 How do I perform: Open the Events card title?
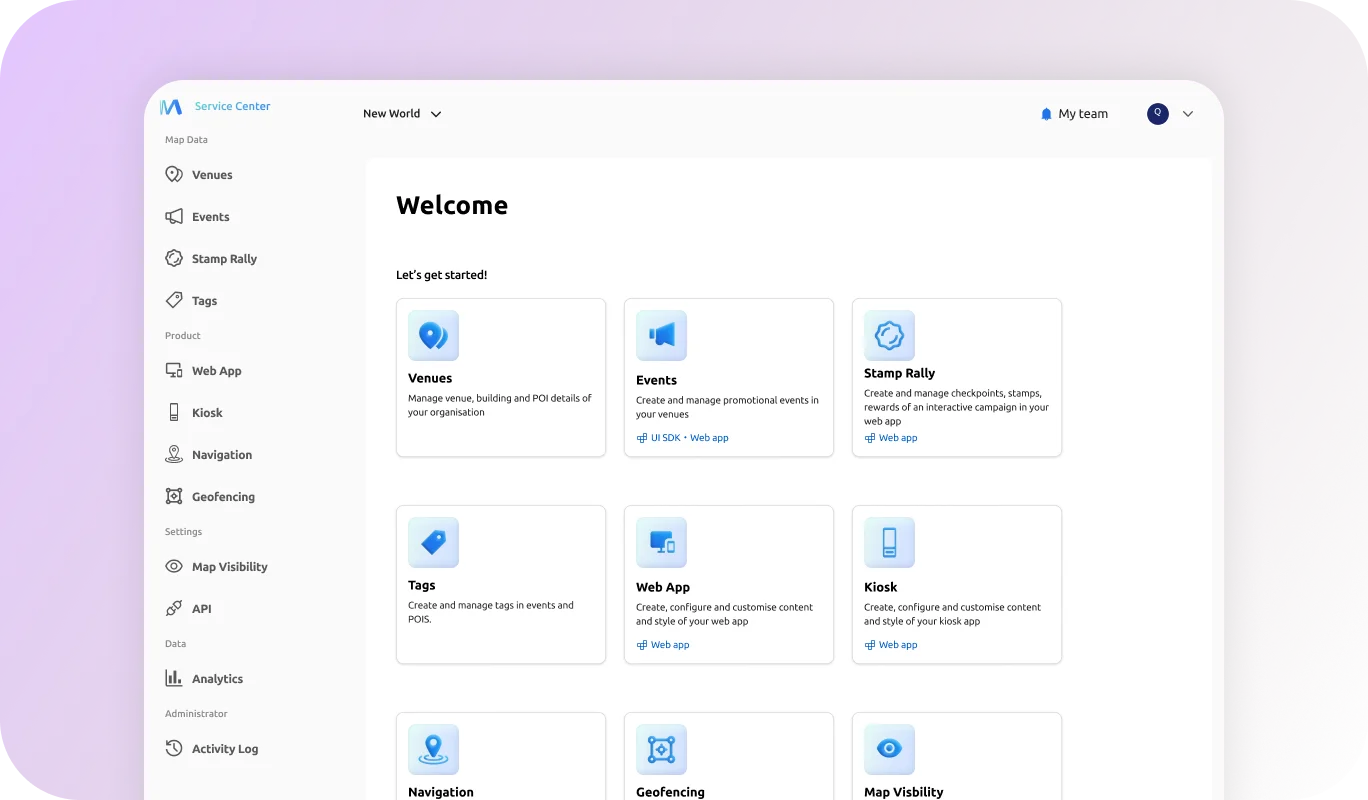[656, 380]
